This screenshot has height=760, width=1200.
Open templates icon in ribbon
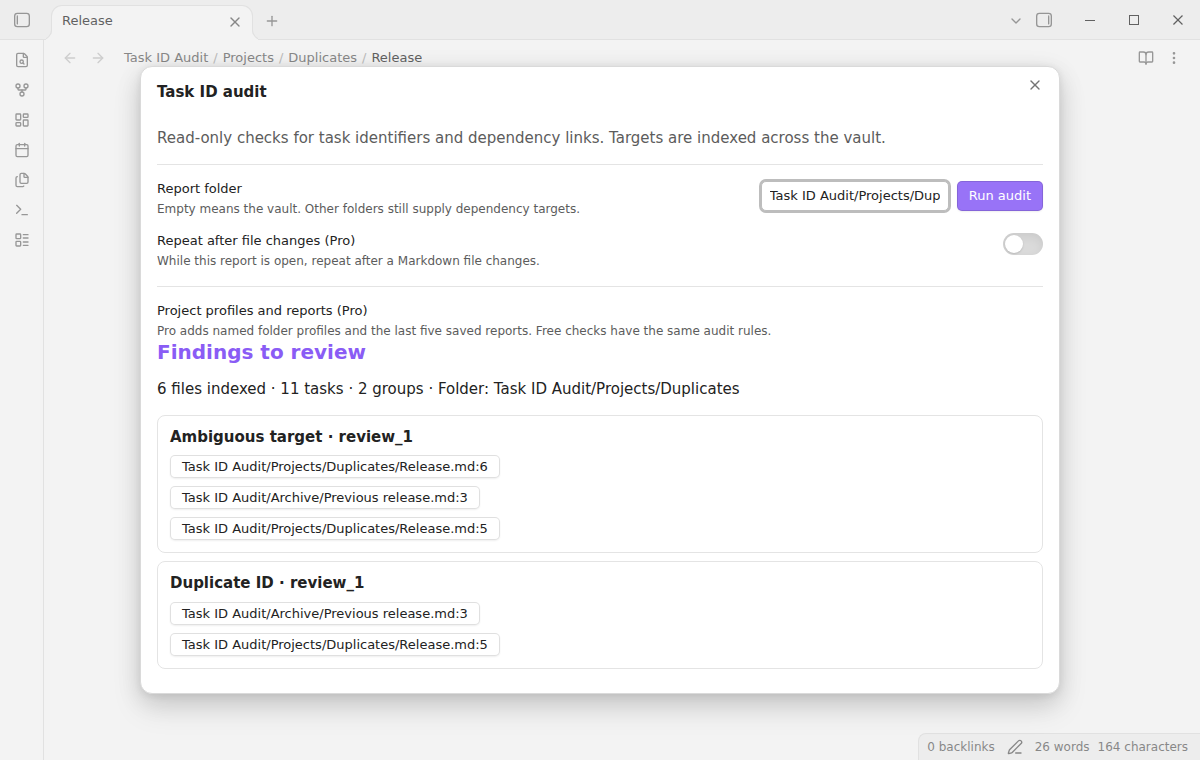[x=22, y=180]
